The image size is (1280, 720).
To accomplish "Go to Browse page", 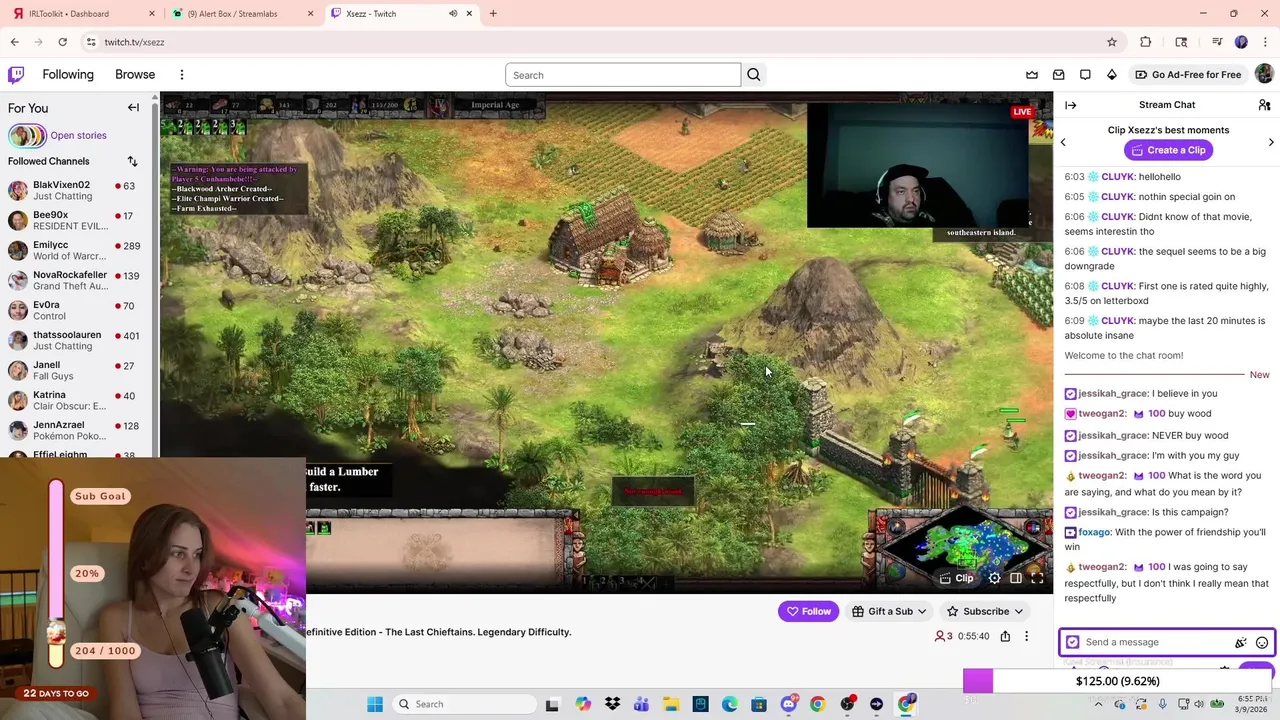I will pyautogui.click(x=135, y=75).
